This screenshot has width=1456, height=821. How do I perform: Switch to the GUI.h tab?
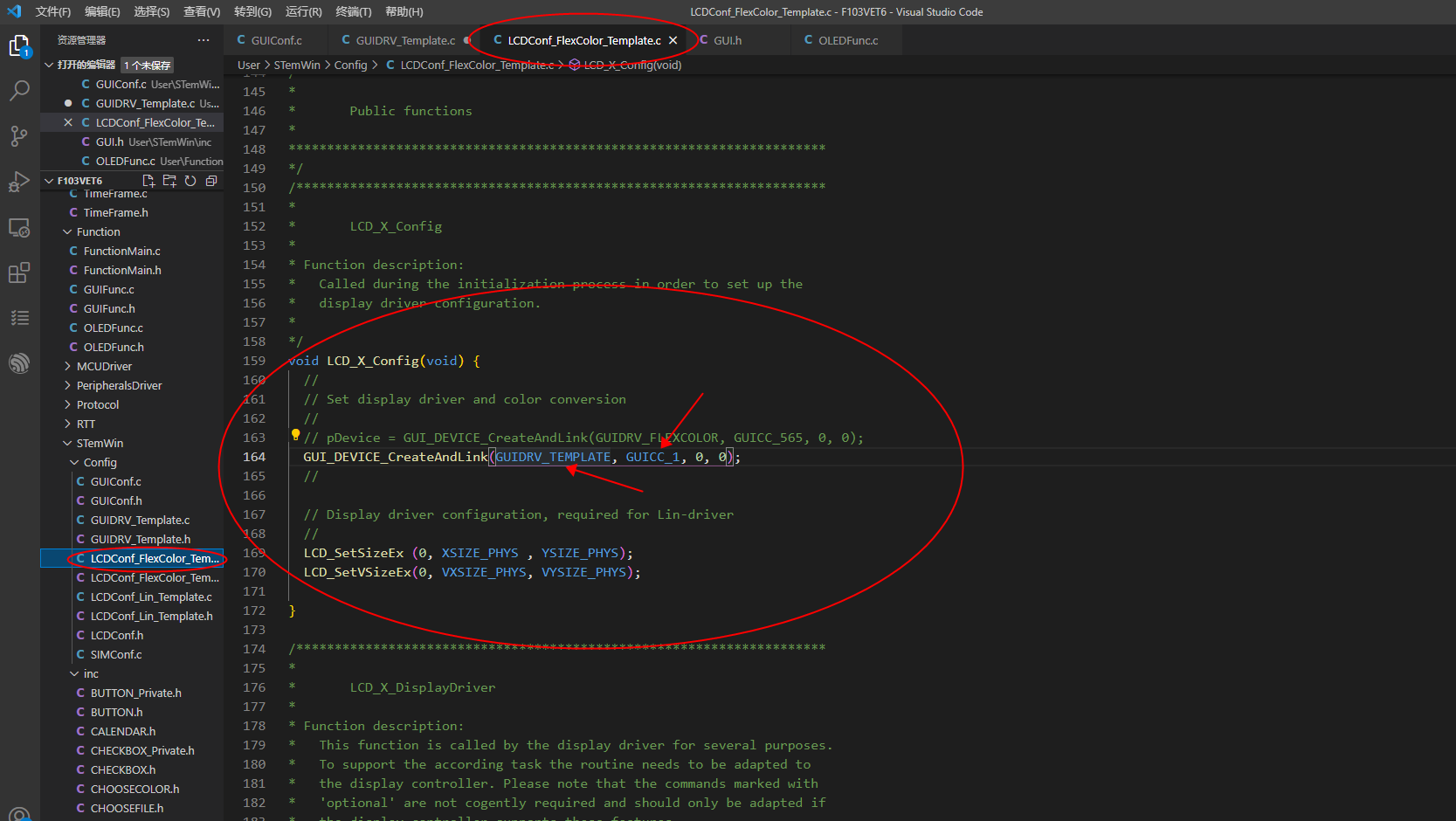[x=727, y=40]
